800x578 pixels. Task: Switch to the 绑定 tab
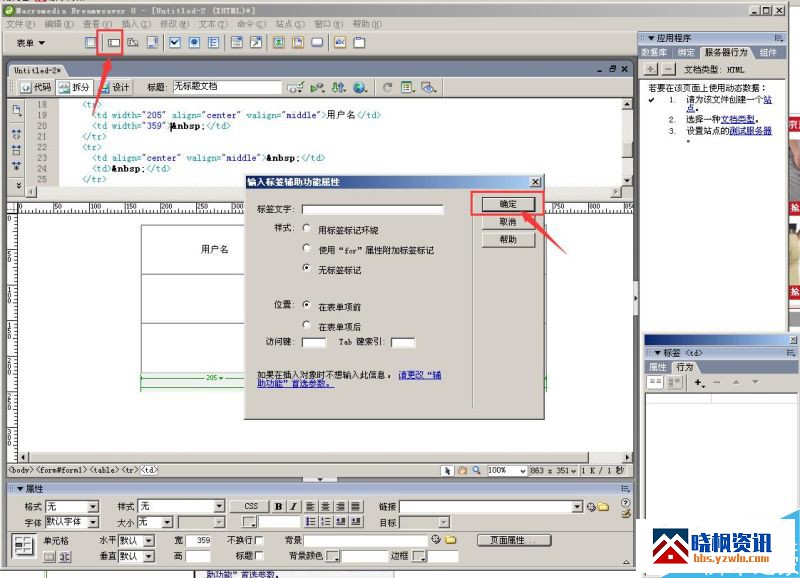coord(686,53)
